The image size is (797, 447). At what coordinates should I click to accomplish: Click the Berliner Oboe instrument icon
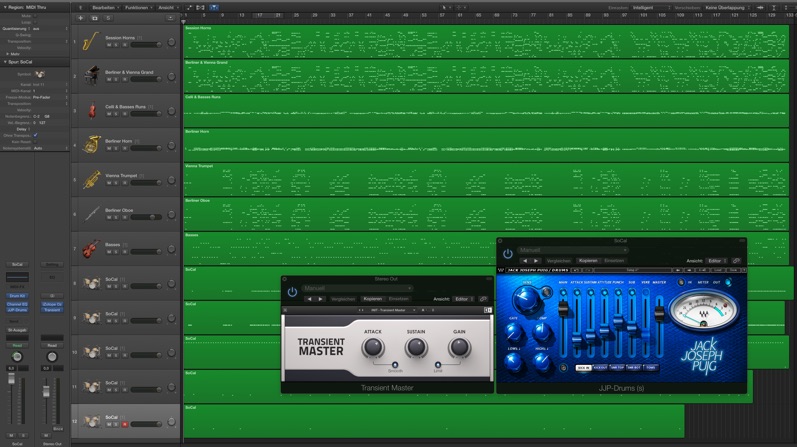90,214
